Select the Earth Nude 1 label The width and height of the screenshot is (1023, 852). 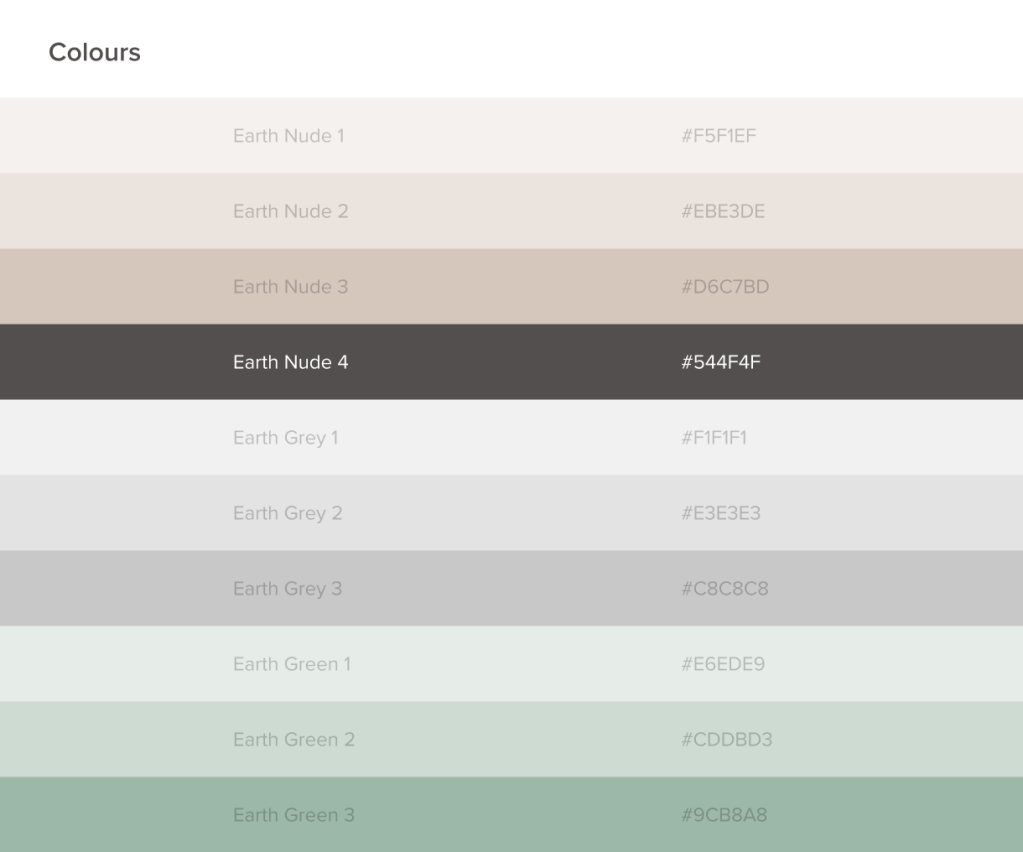288,136
